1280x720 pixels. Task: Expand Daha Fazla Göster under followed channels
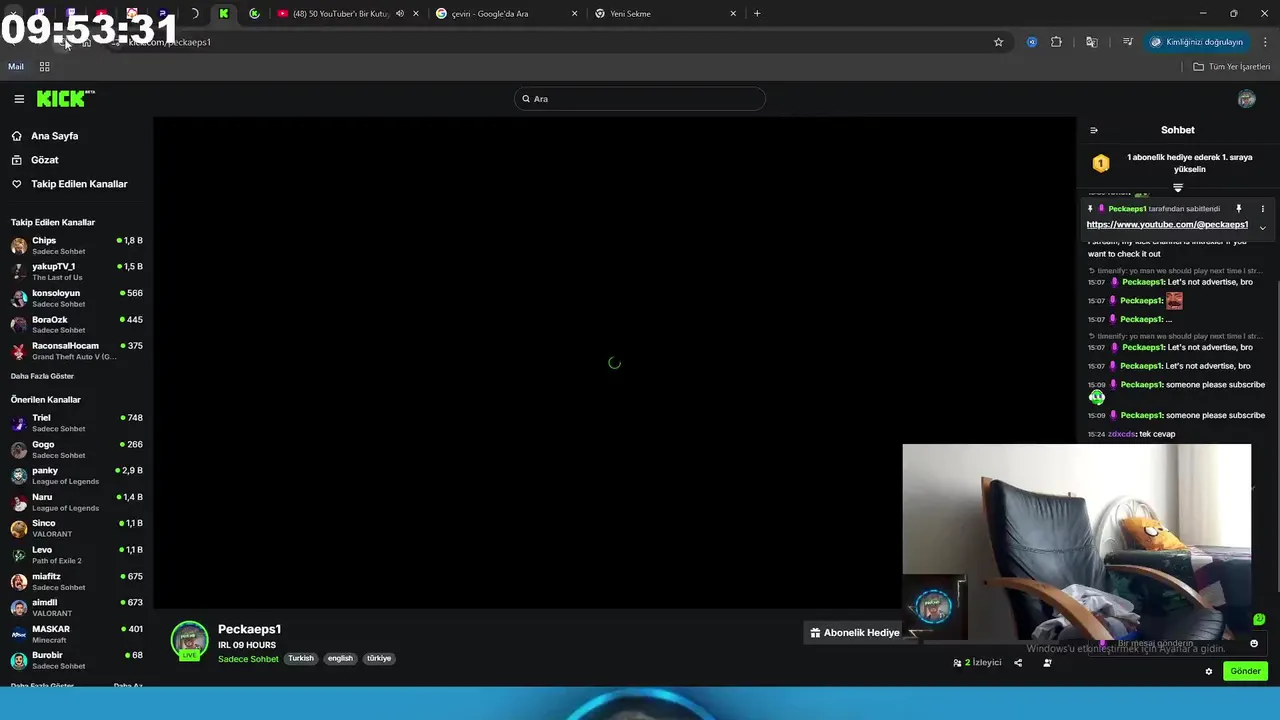42,376
